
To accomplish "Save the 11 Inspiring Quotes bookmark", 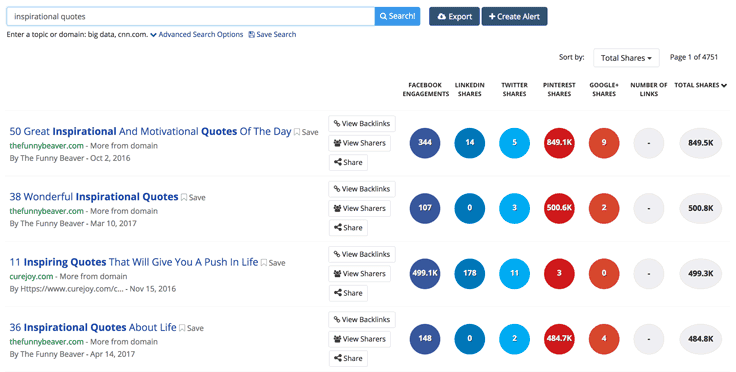I will (273, 263).
